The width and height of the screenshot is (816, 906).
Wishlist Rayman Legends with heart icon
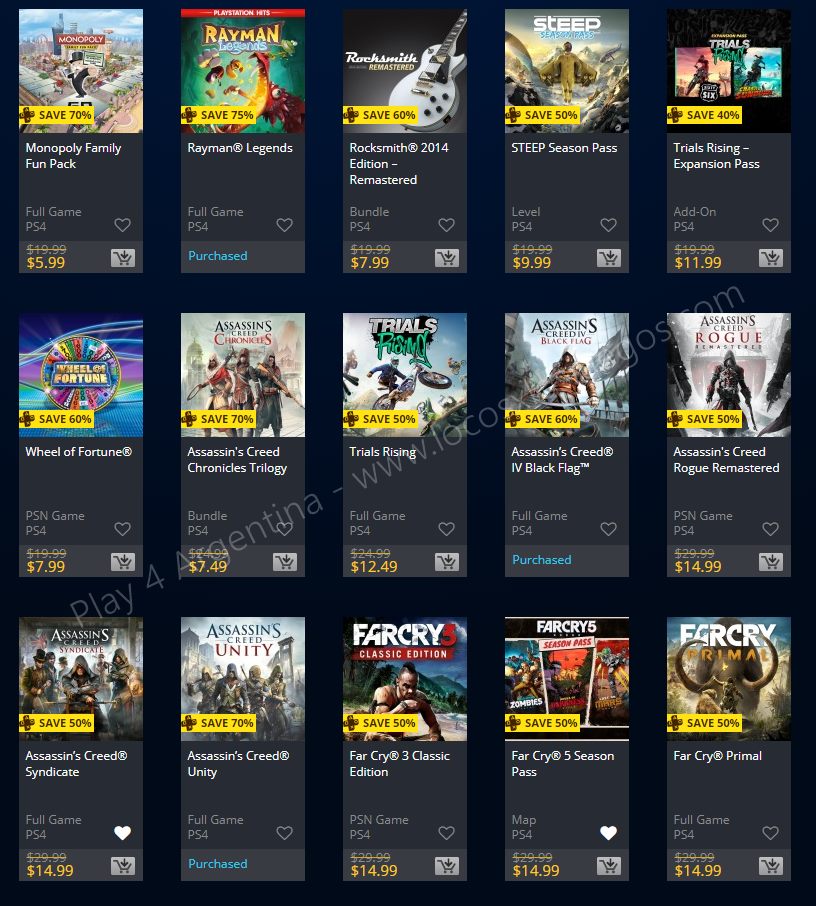coord(284,225)
